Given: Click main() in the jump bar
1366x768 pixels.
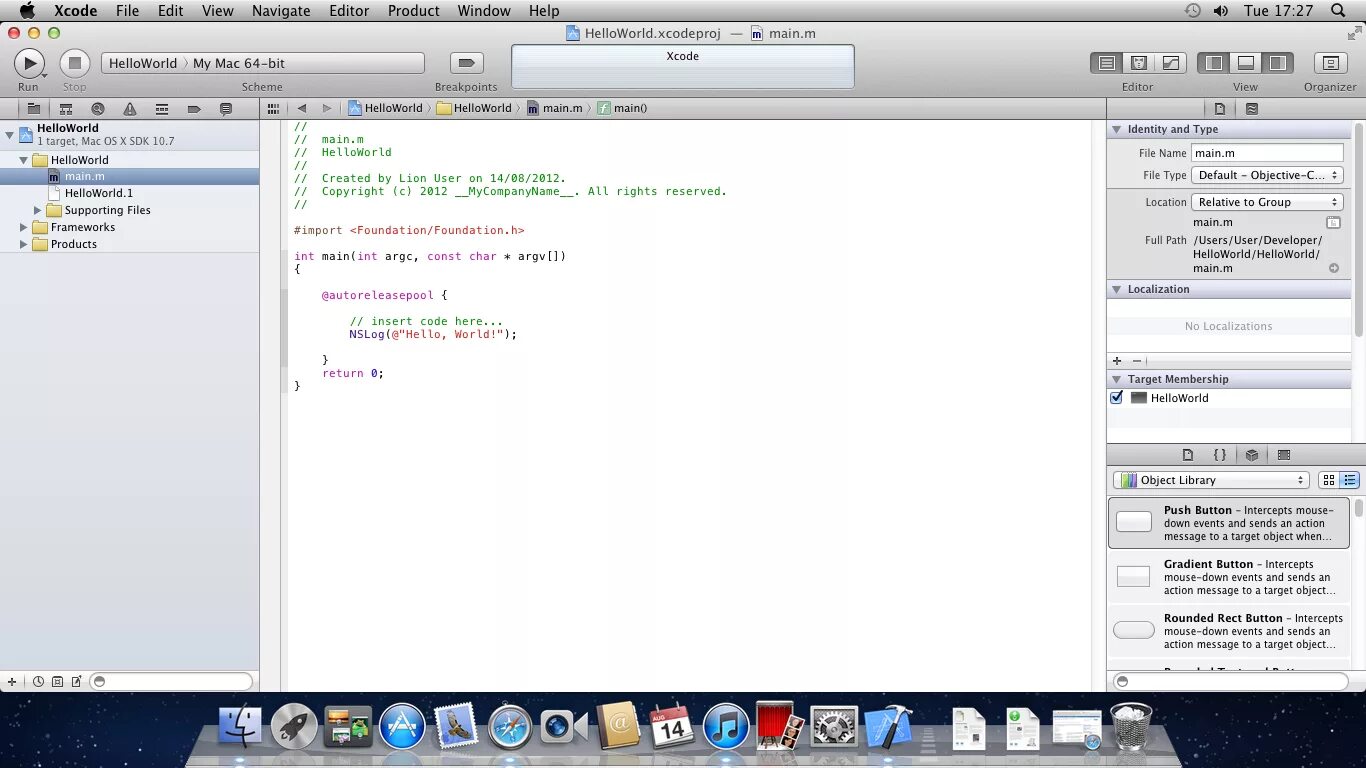Looking at the screenshot, I should tap(622, 108).
